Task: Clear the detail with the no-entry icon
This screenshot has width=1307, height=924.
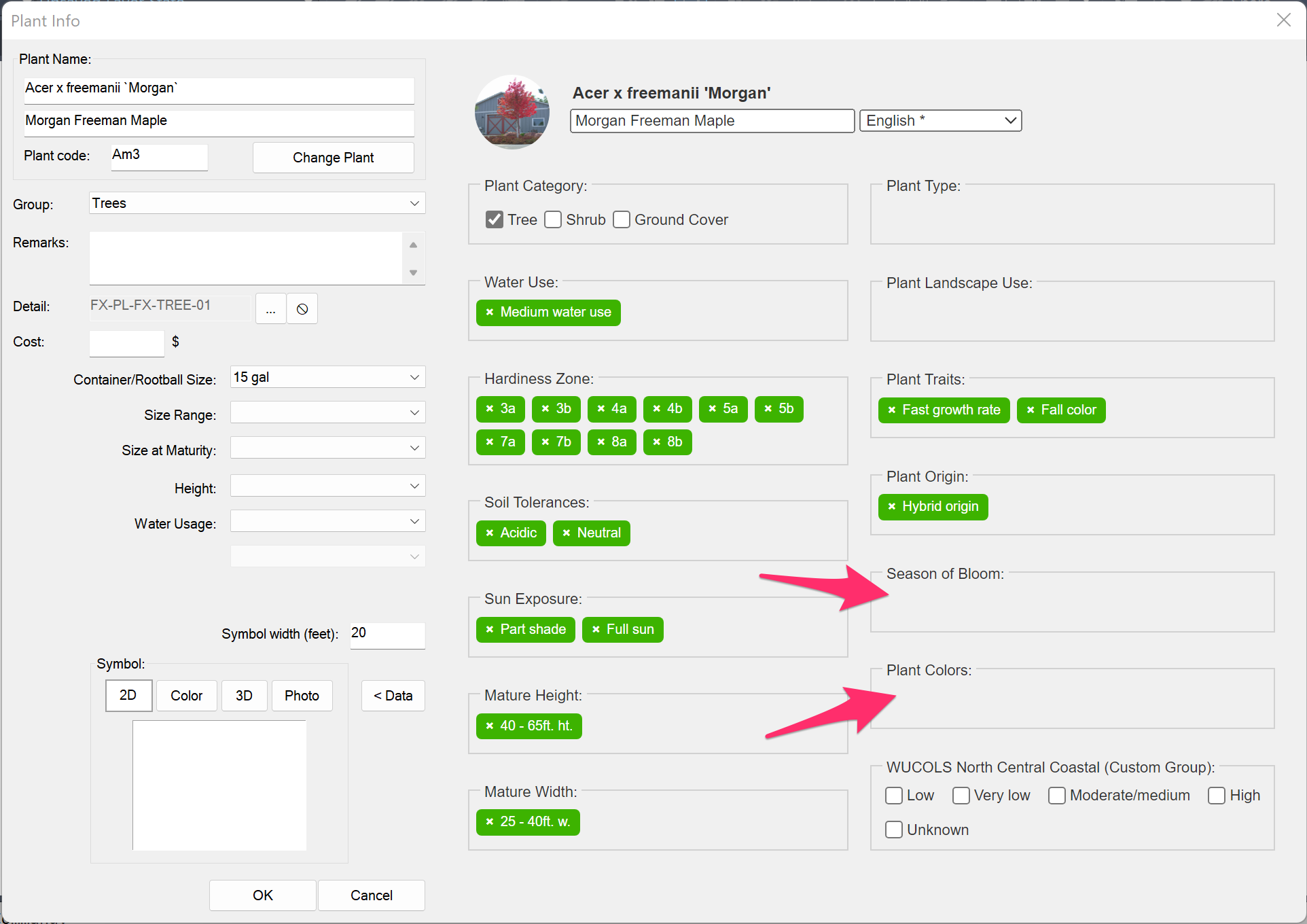Action: click(x=302, y=309)
